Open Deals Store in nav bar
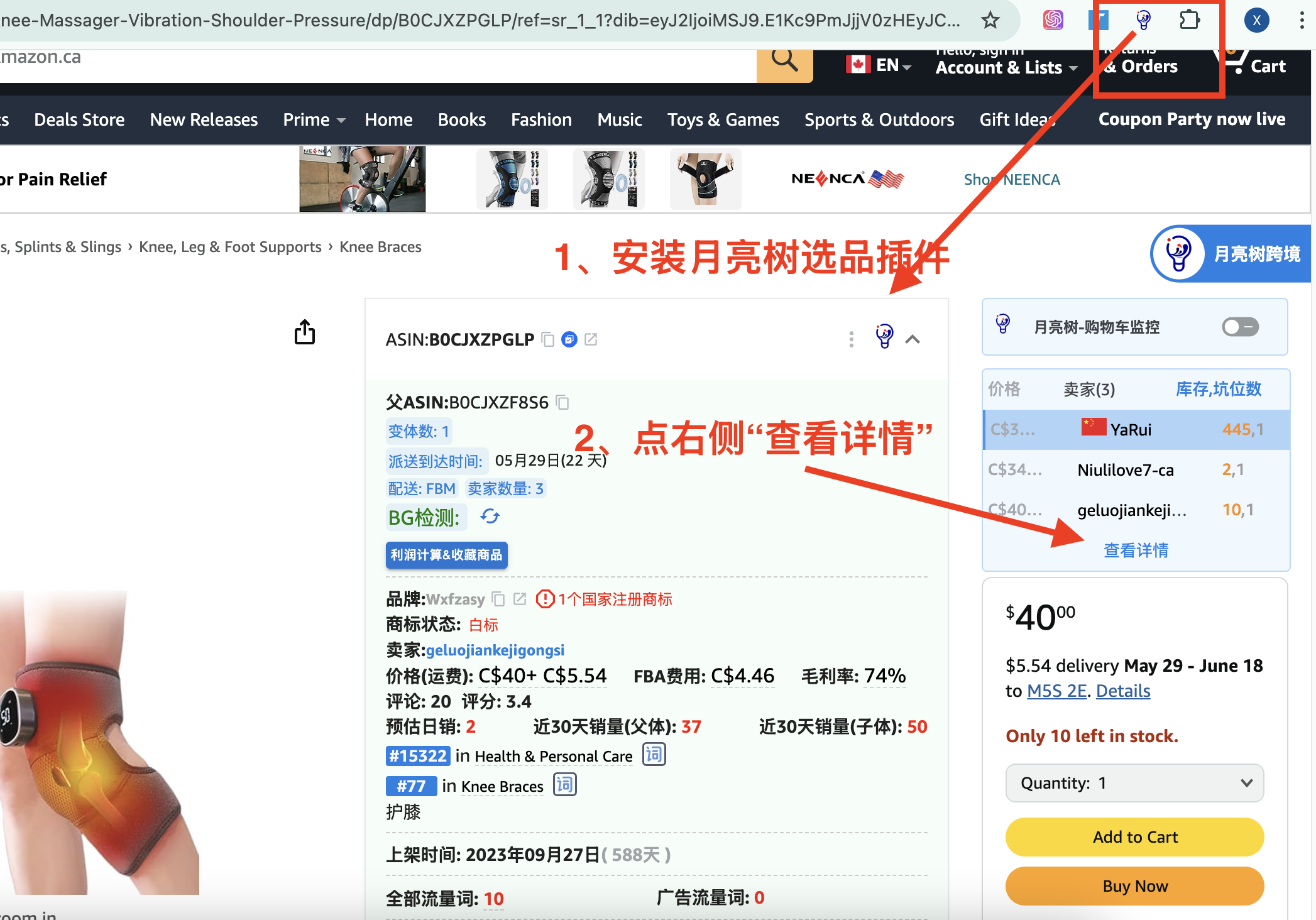 (x=79, y=119)
